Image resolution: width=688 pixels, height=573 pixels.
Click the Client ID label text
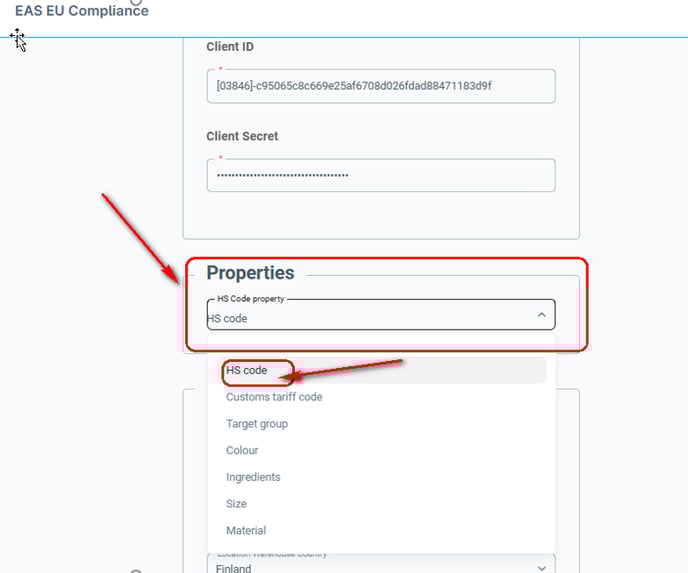coord(230,47)
